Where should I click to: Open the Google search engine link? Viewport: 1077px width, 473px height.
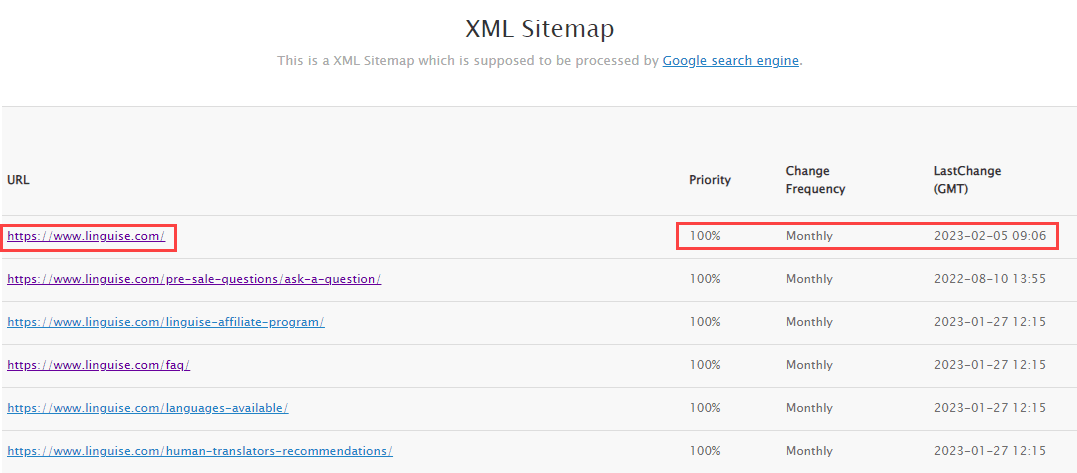(731, 60)
